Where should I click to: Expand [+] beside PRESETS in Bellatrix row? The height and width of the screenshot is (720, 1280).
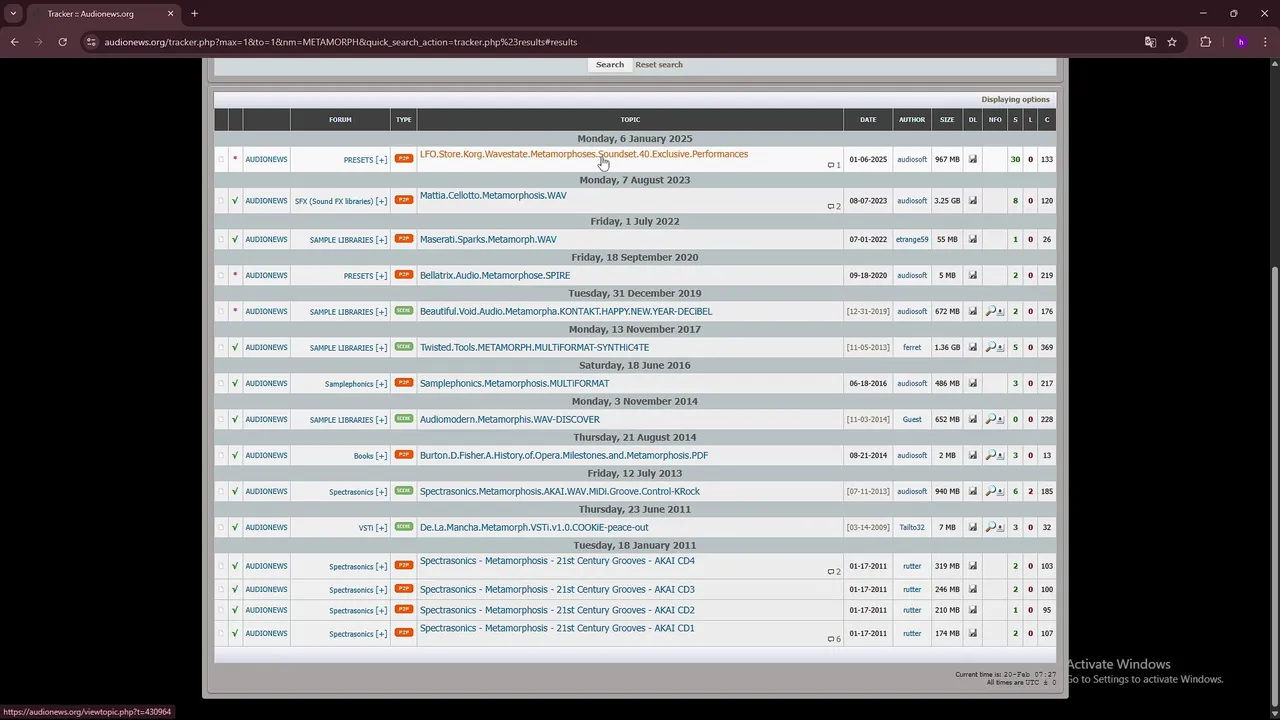[381, 276]
